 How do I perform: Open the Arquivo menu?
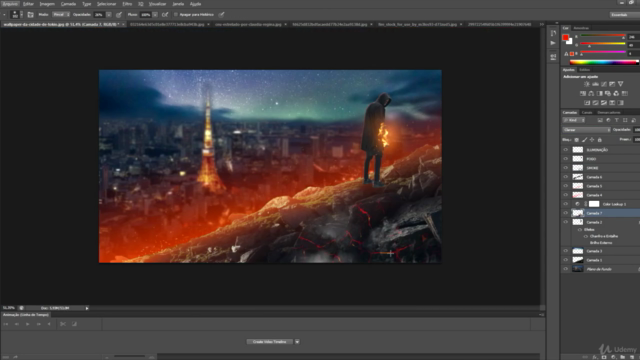[x=10, y=4]
